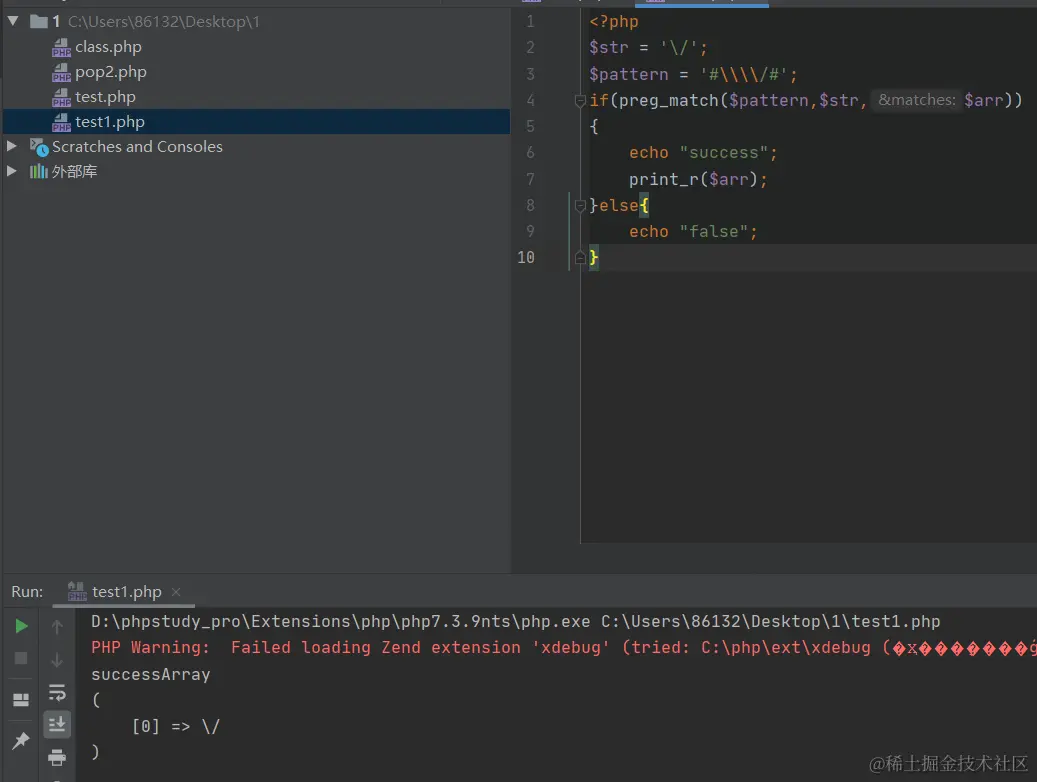Print the console output

click(57, 757)
